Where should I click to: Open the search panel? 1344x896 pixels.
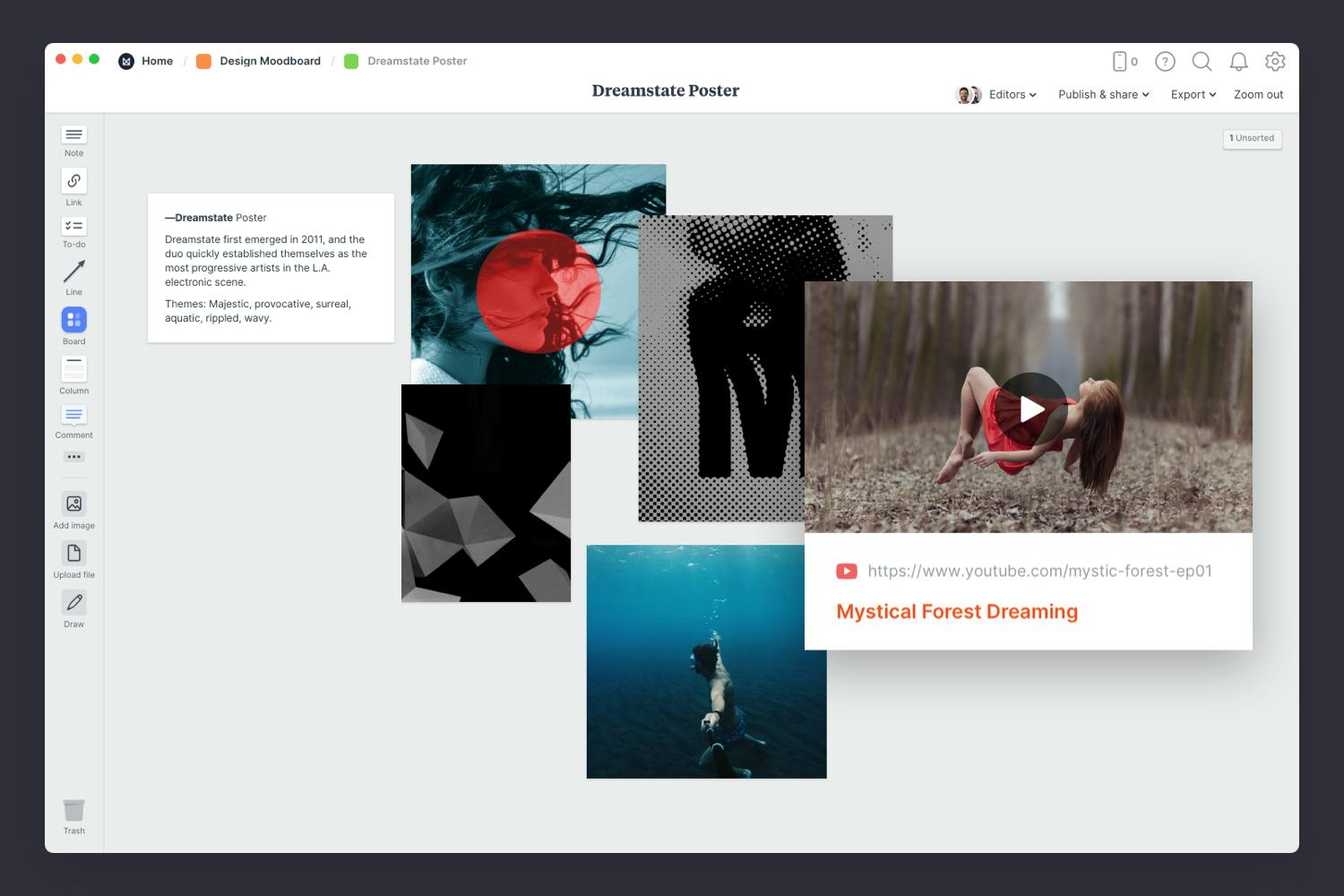1202,61
